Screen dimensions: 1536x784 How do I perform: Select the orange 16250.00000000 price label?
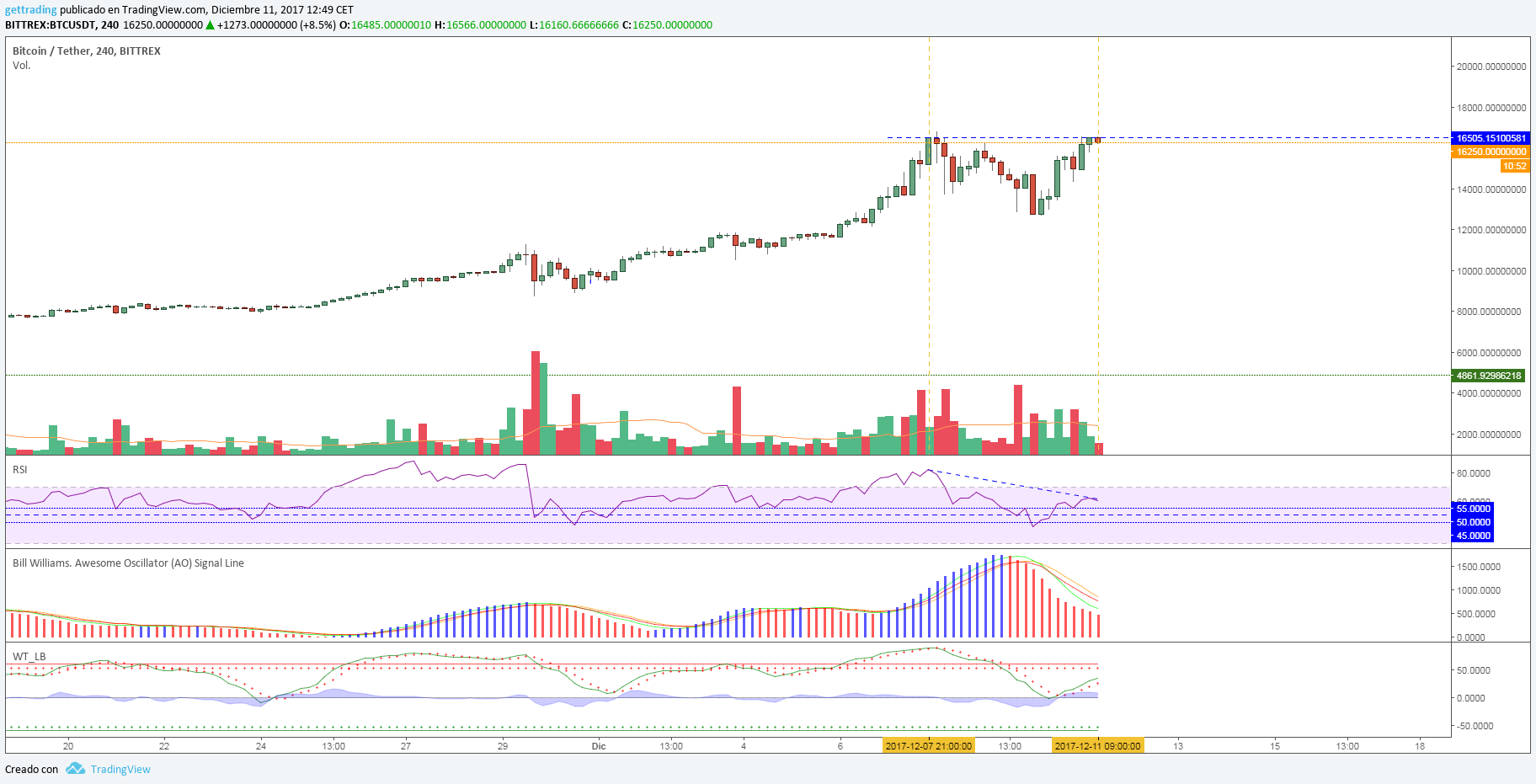coord(1491,152)
